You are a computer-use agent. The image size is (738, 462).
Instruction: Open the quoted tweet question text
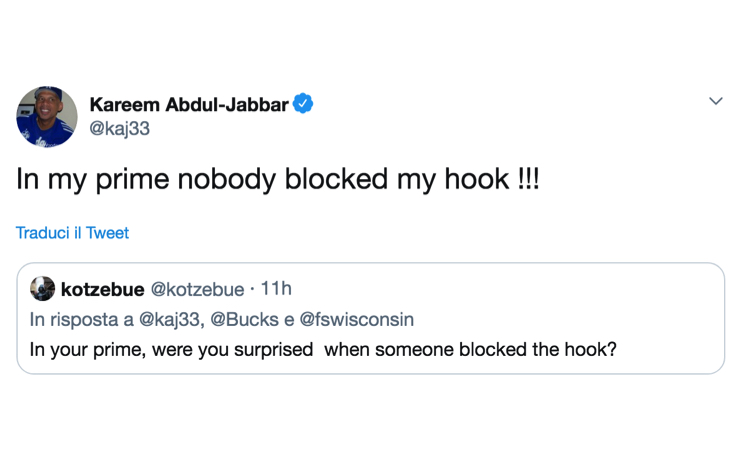323,350
